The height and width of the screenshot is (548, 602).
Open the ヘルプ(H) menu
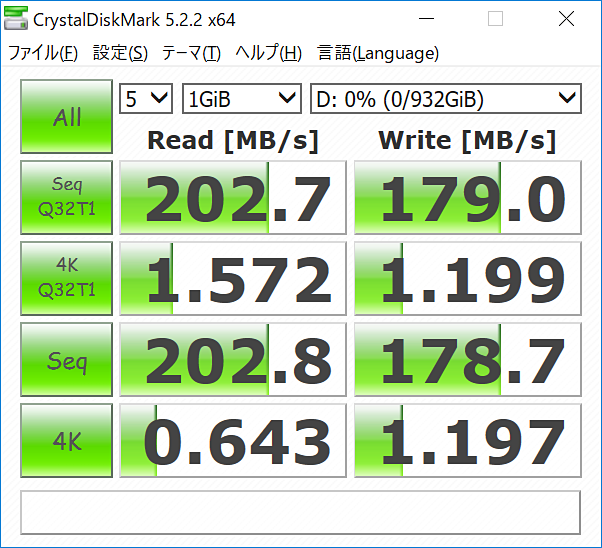coord(268,53)
